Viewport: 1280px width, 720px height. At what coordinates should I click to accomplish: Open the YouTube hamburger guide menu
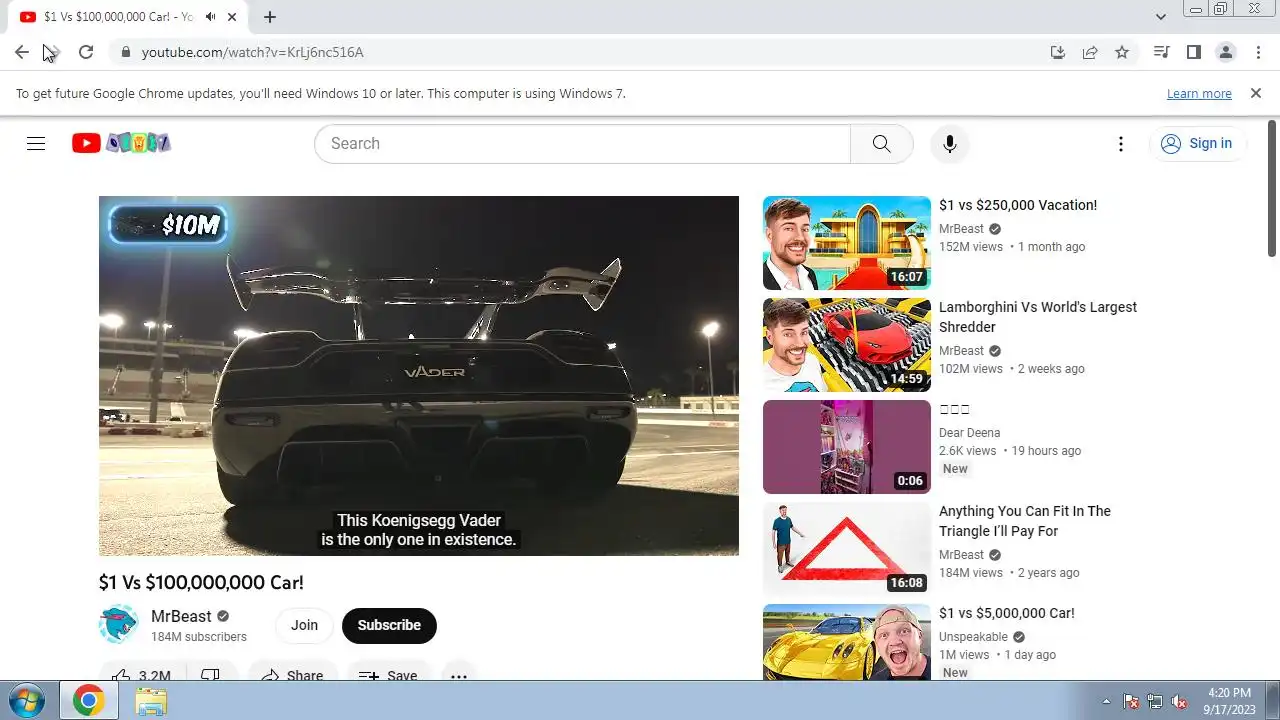pyautogui.click(x=36, y=143)
